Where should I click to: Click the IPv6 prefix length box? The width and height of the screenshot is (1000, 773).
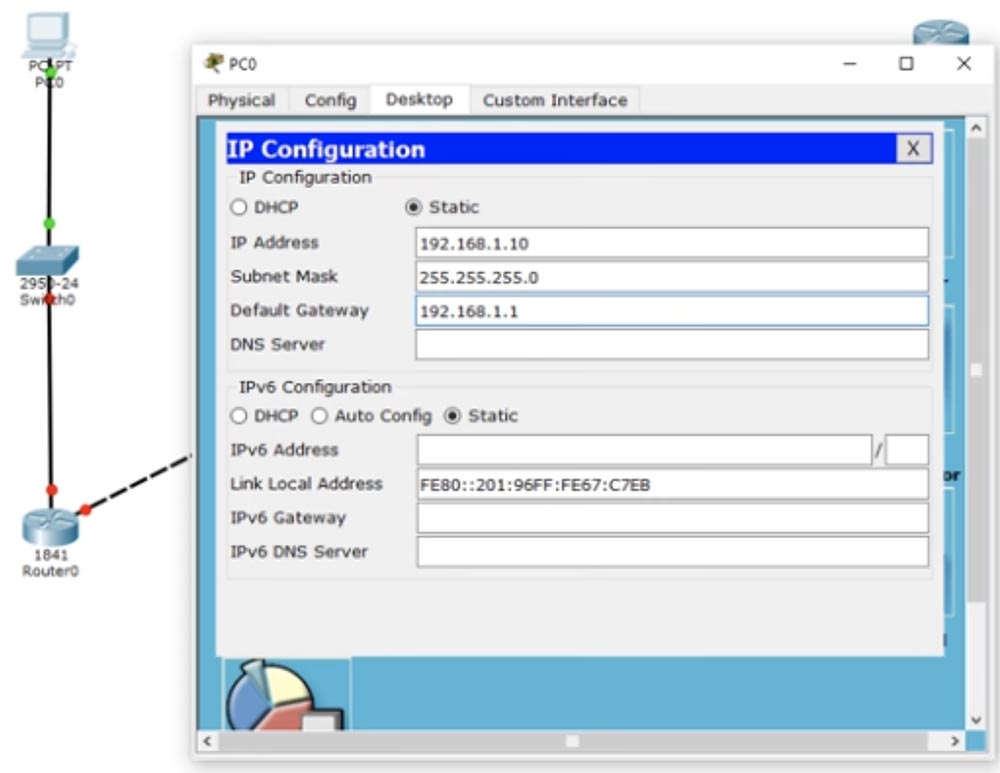907,450
